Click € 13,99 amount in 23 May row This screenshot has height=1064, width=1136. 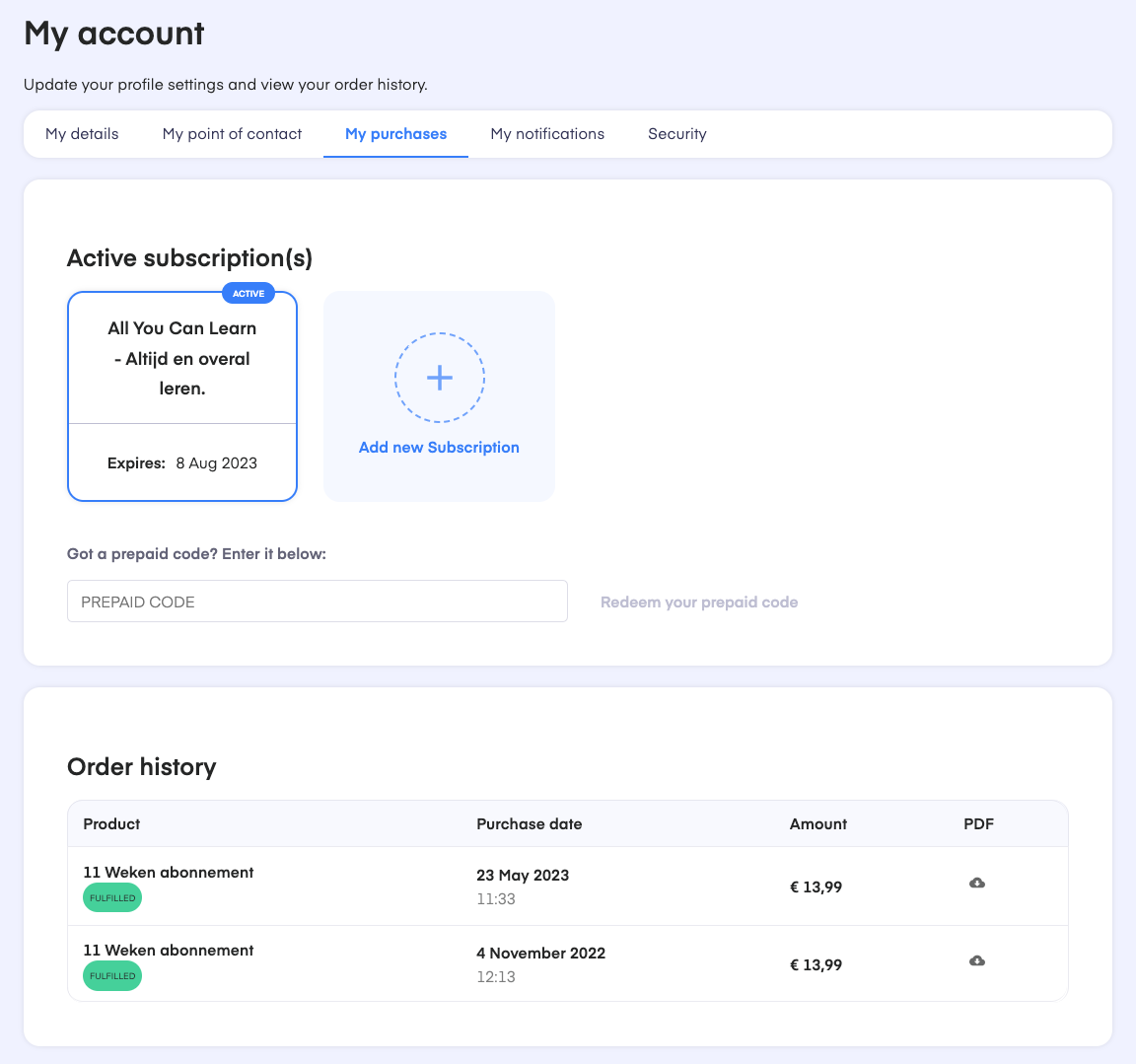click(816, 887)
